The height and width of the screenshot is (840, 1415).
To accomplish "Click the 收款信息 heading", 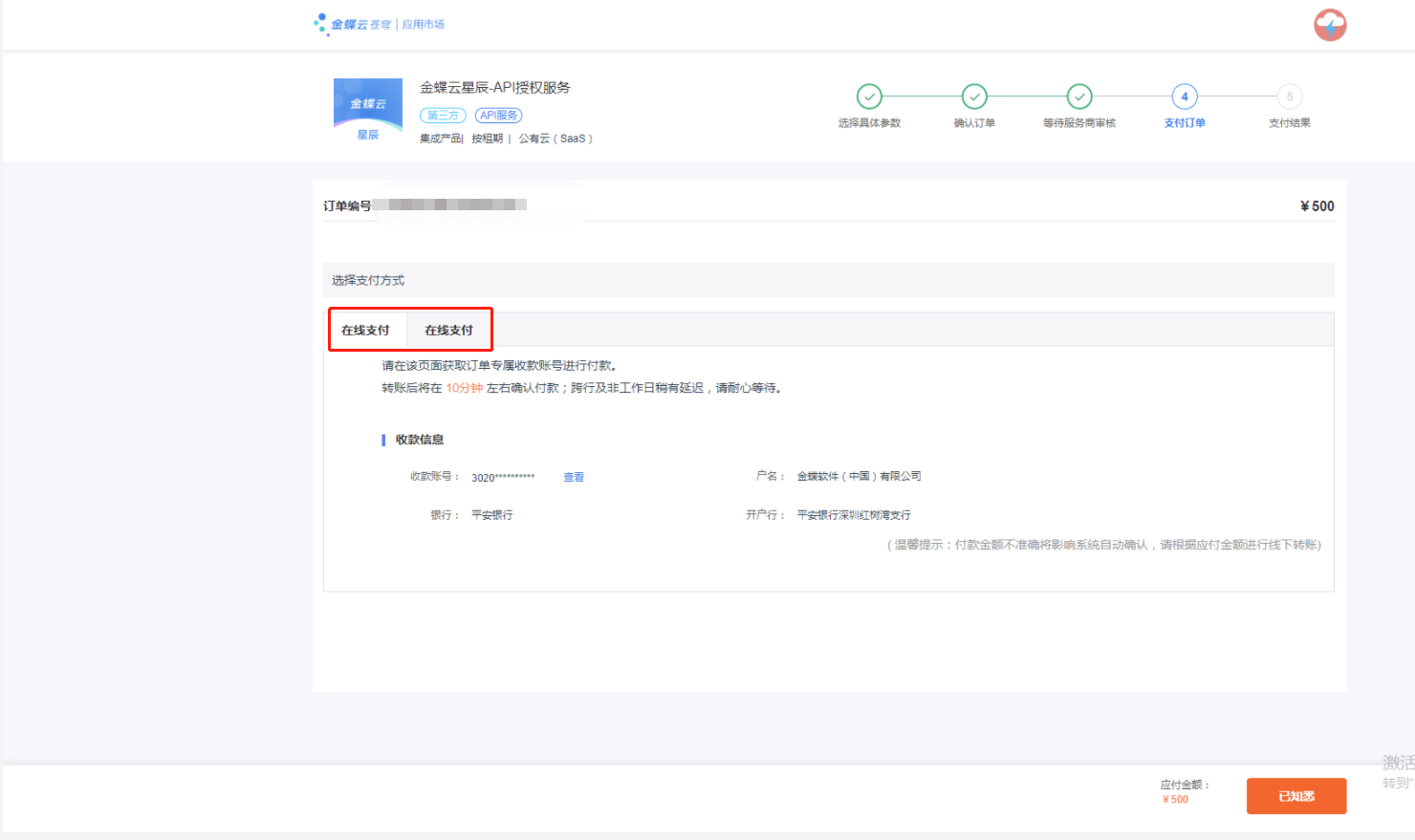I will click(x=420, y=440).
